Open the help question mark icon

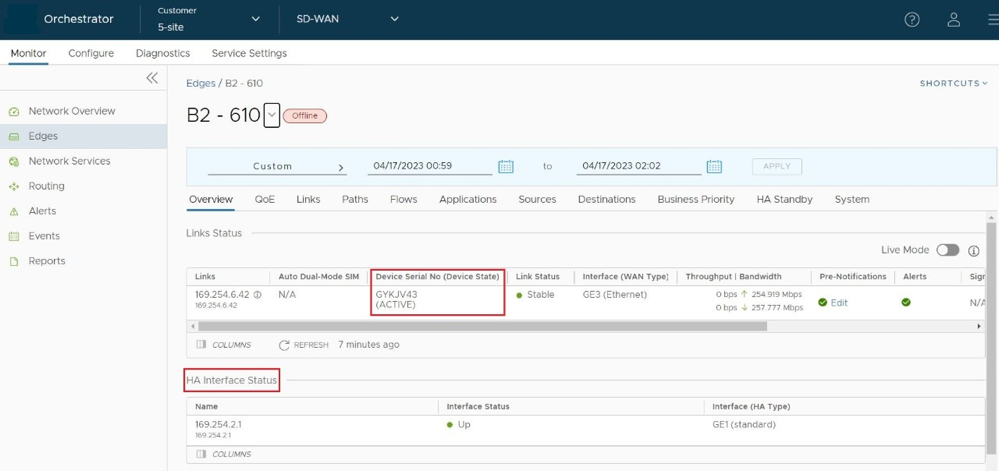click(911, 19)
